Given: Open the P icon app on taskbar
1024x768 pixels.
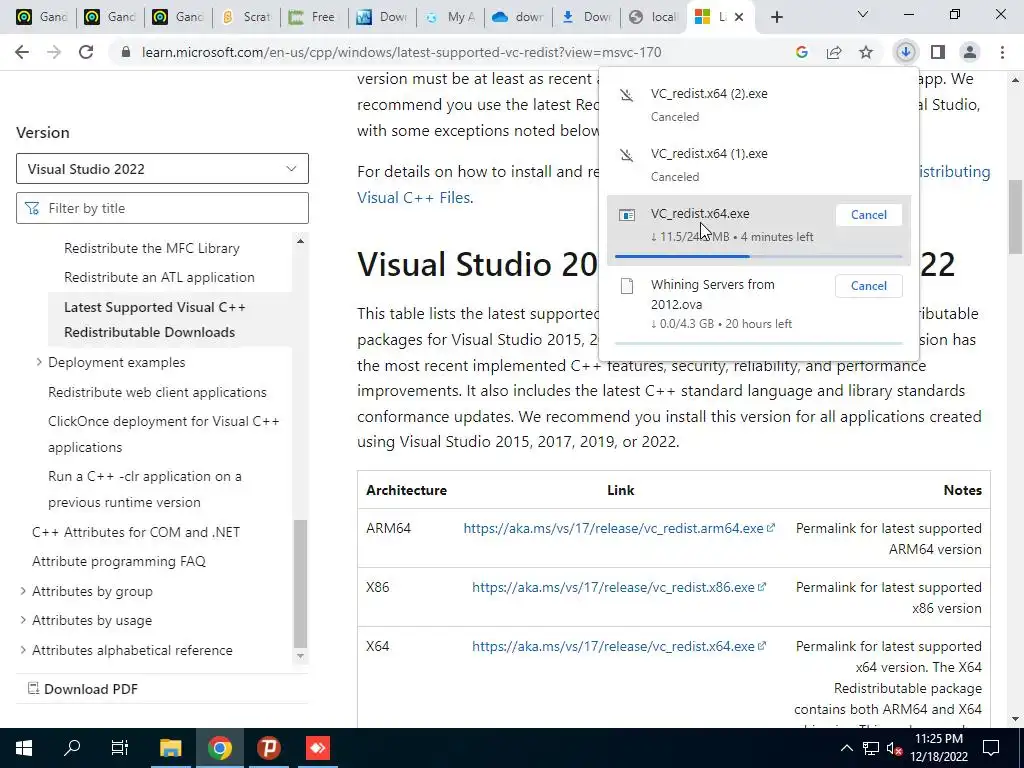Looking at the screenshot, I should point(268,748).
